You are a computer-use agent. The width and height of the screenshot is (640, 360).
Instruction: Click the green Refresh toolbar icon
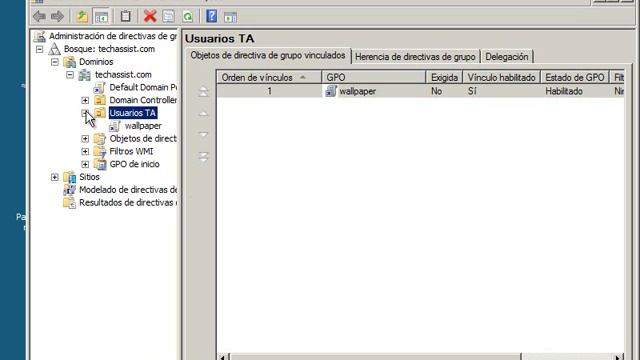[x=188, y=16]
